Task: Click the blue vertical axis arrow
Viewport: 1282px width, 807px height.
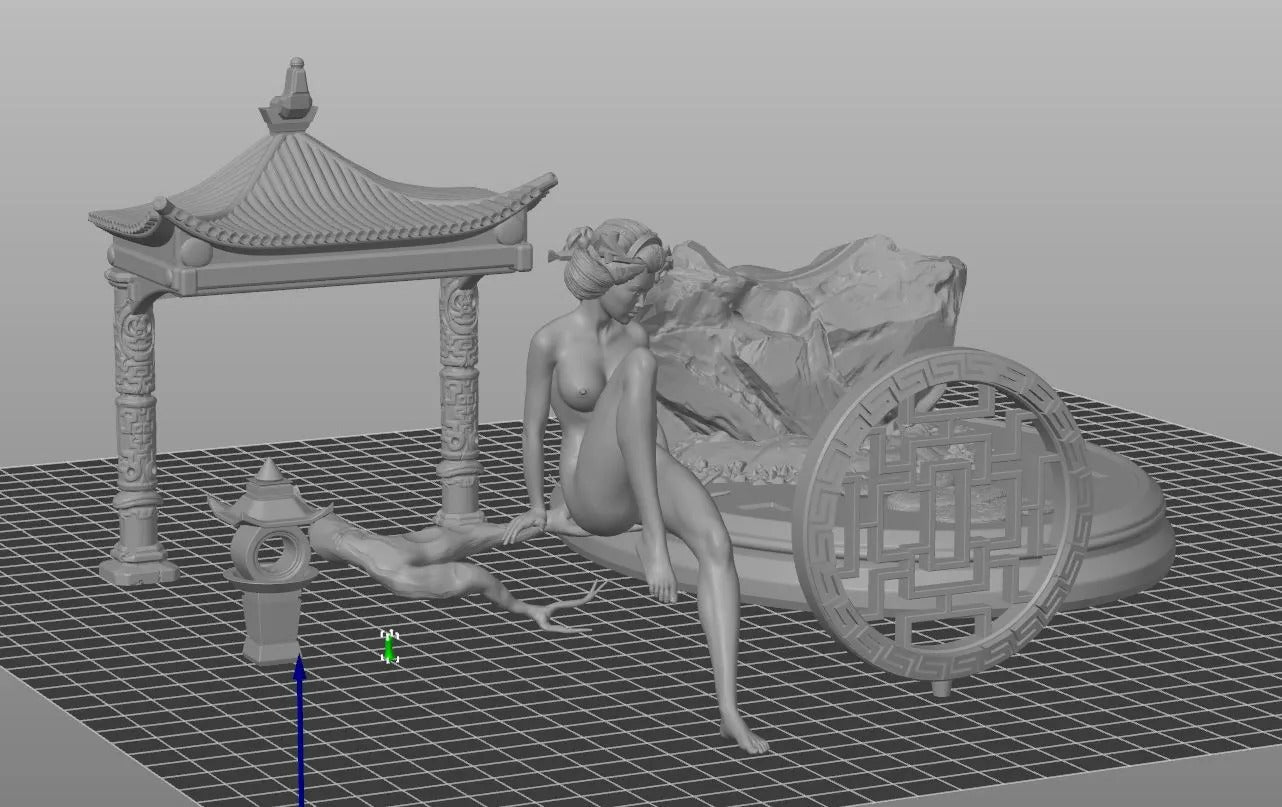Action: (x=299, y=730)
